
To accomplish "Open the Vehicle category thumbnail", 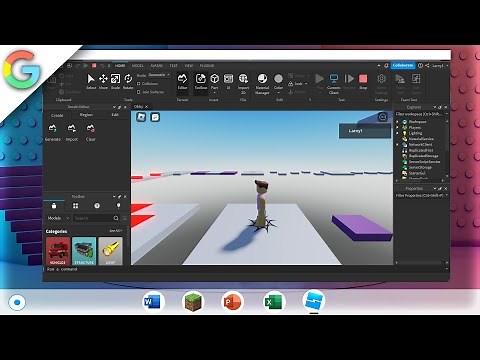I will 58,251.
